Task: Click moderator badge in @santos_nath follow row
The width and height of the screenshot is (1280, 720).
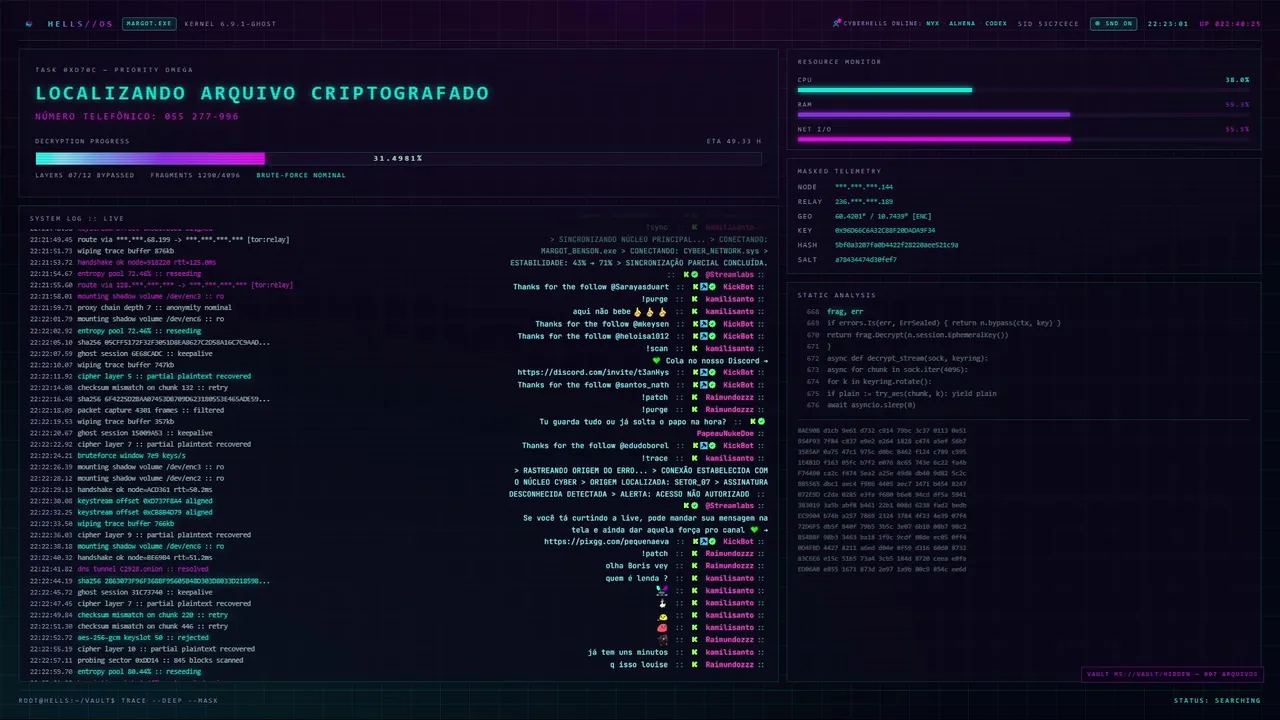Action: tap(703, 385)
